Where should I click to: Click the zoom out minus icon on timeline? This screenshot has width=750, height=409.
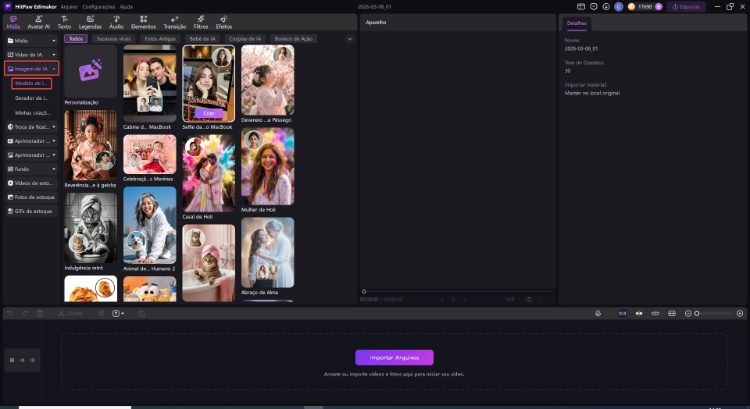[x=688, y=313]
